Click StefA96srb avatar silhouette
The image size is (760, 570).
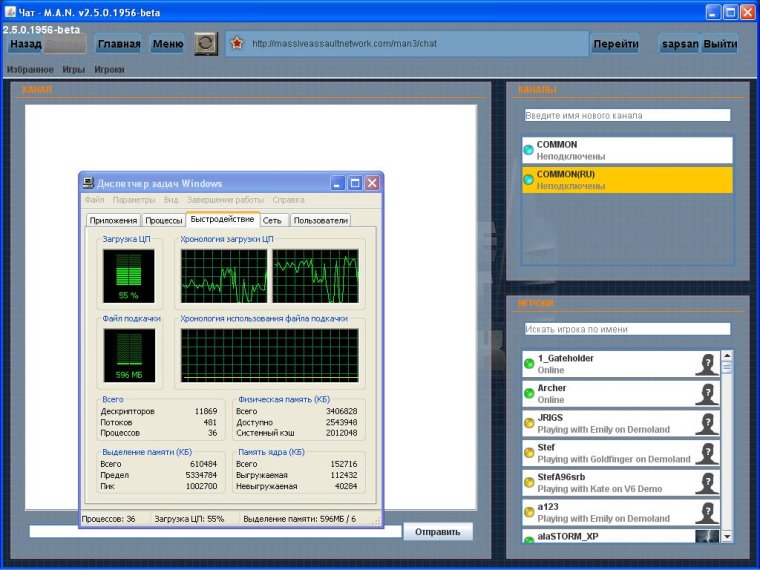coord(707,483)
